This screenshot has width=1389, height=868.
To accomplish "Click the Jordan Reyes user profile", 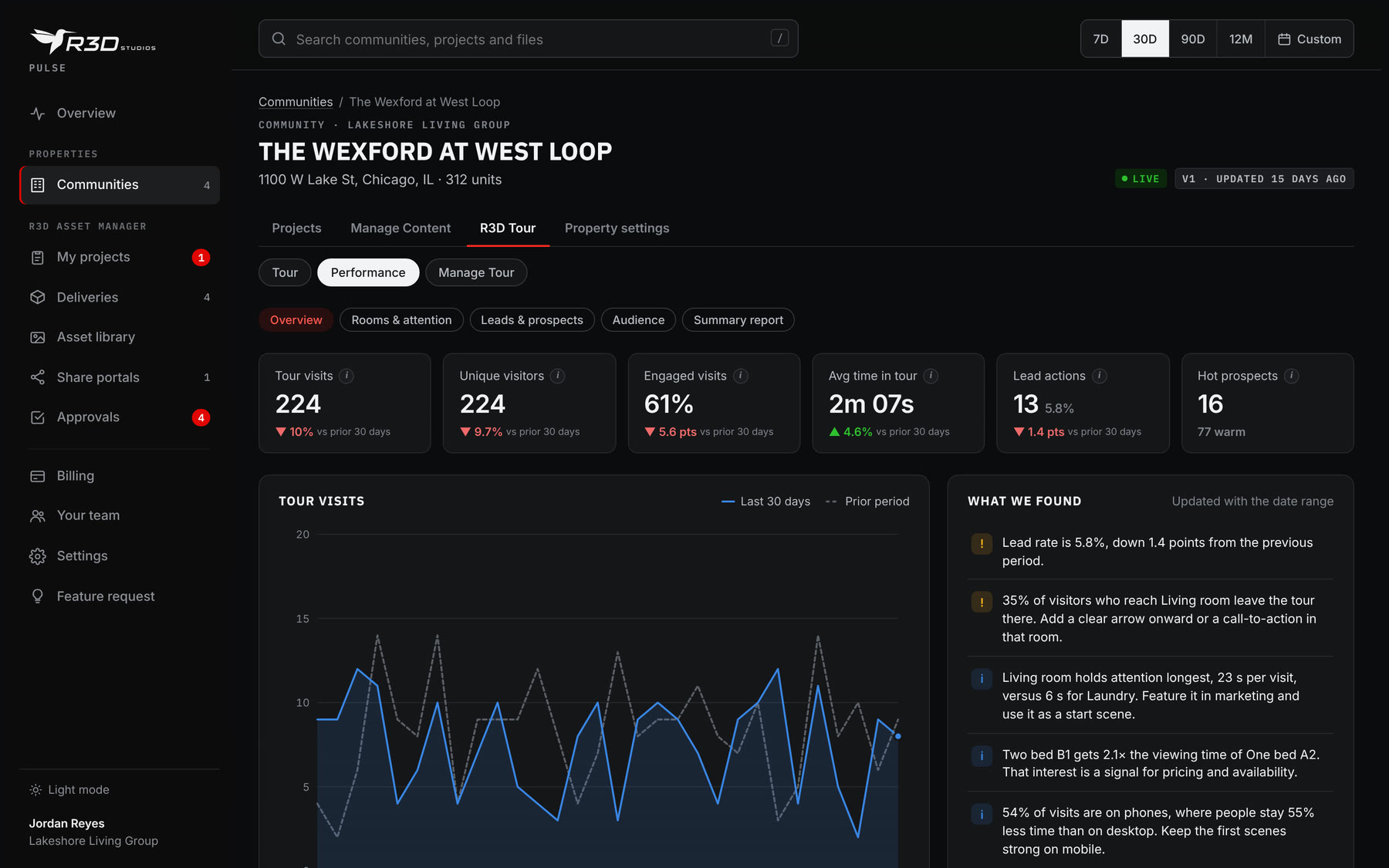I will [x=93, y=833].
